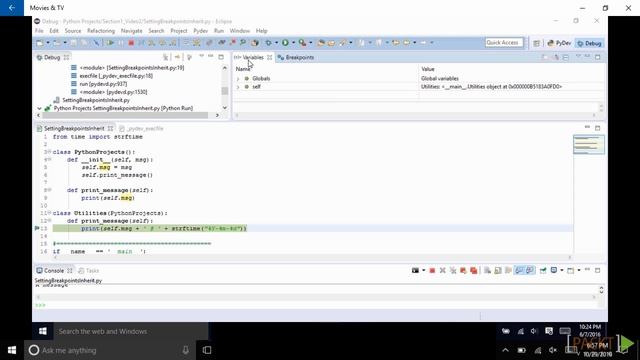Open the External Tools dropdown arrow
This screenshot has width=640, height=360.
(x=310, y=42)
